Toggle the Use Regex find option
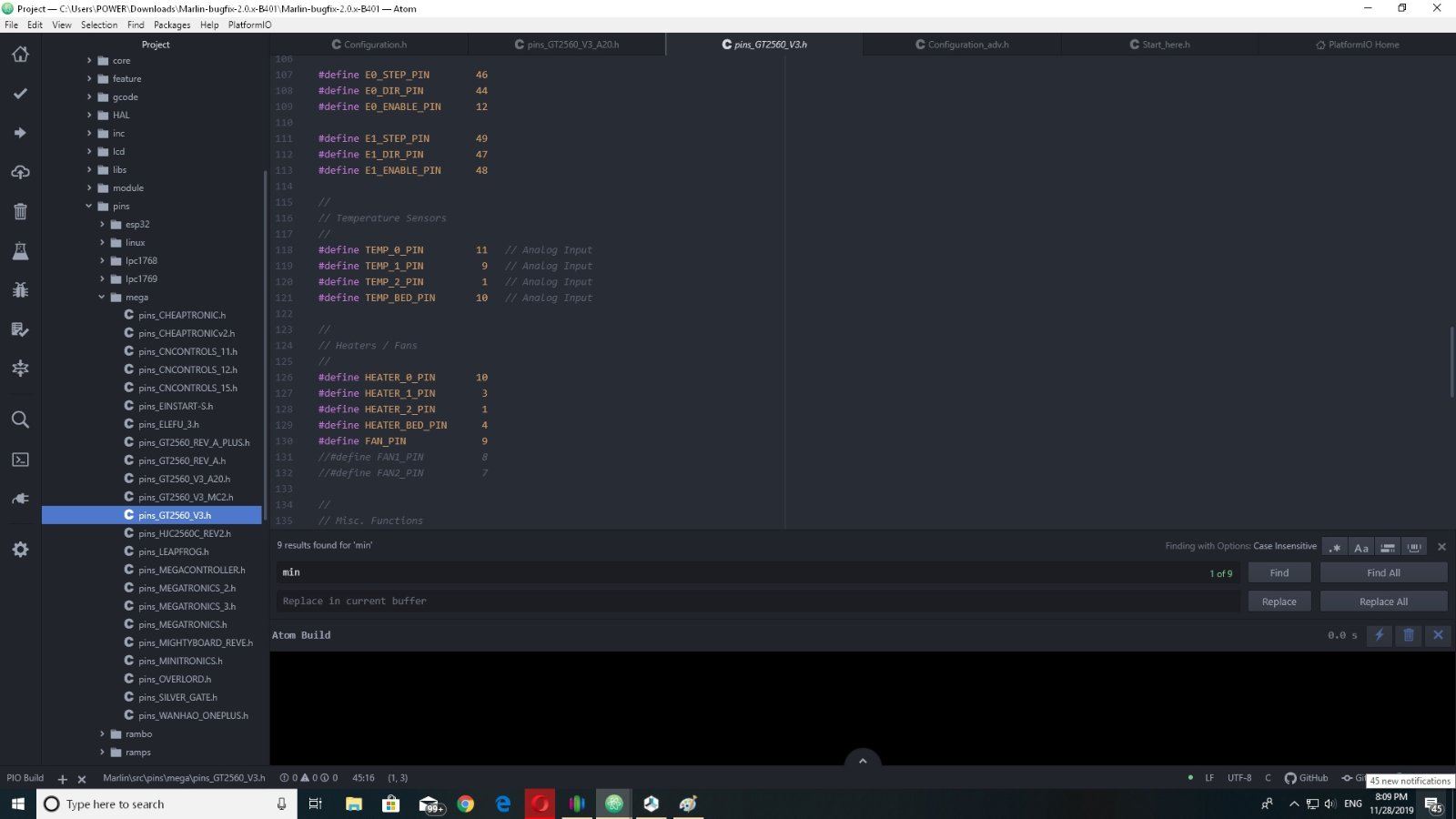Image resolution: width=1456 pixels, height=819 pixels. click(x=1335, y=547)
